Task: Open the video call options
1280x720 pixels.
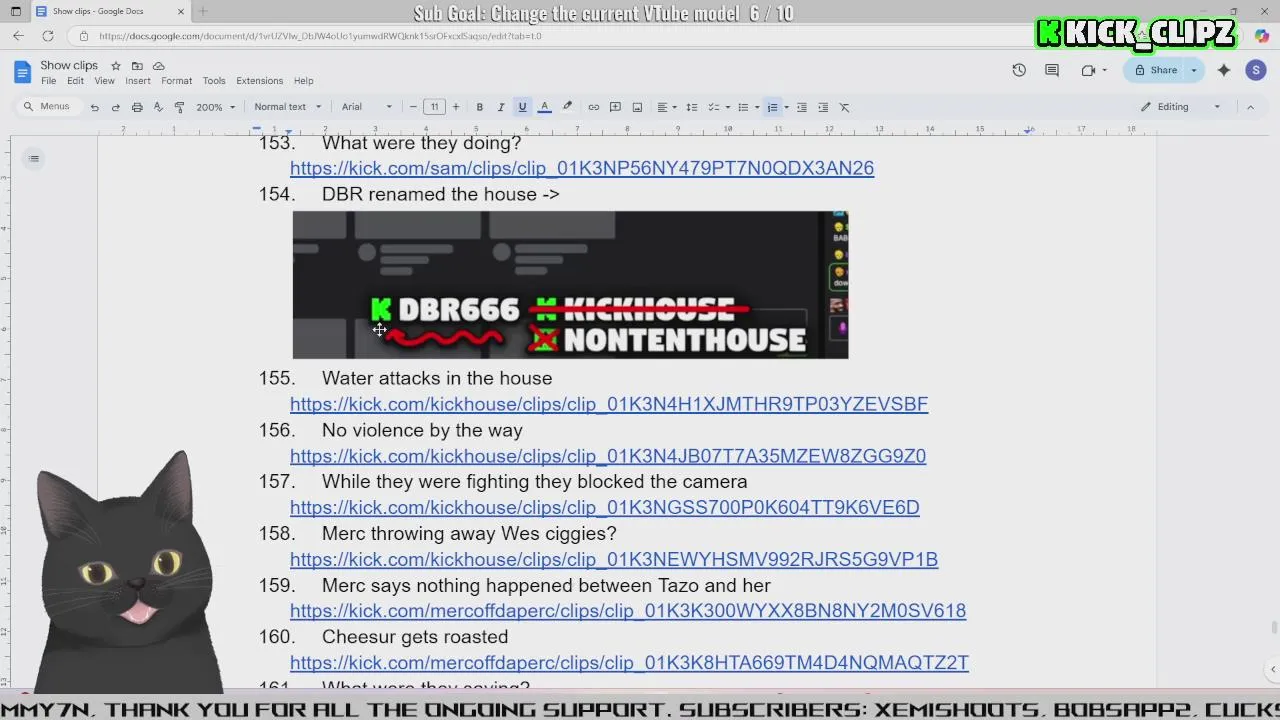Action: click(x=1093, y=70)
